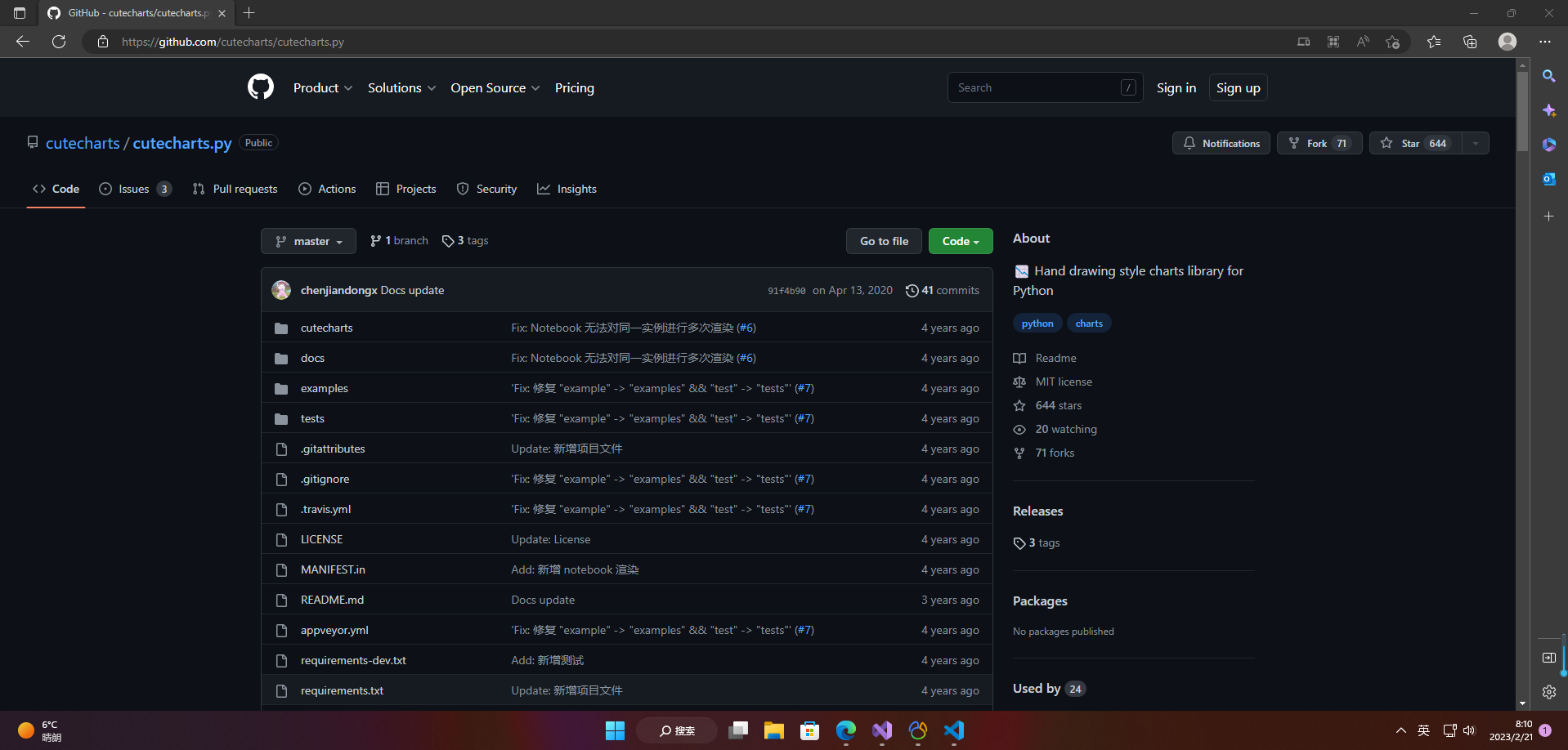View site information lock icon

pyautogui.click(x=103, y=42)
